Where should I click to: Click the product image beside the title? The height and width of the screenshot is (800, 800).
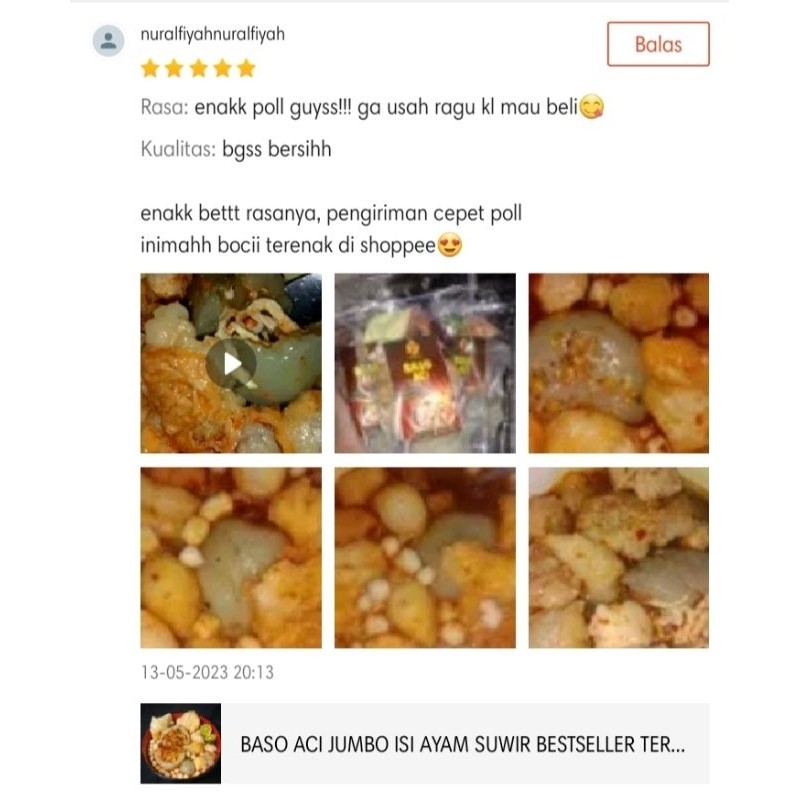point(181,743)
